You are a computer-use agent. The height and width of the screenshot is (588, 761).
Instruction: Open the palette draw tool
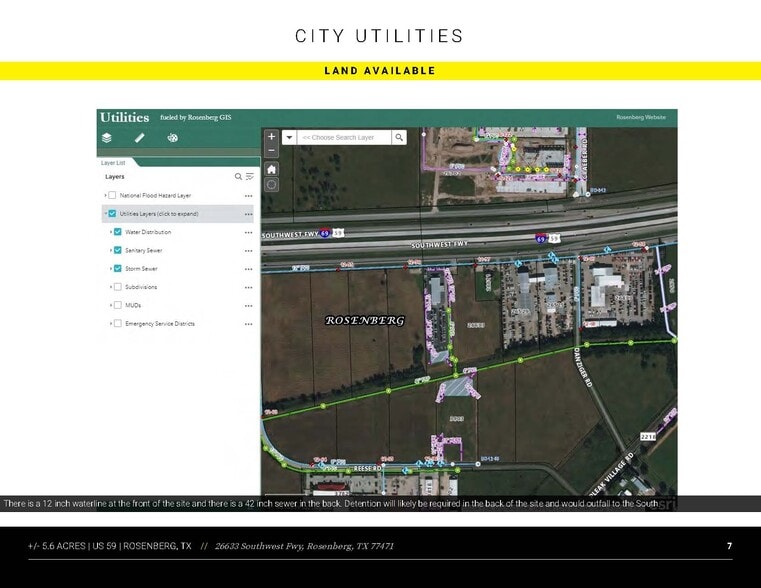tap(172, 138)
